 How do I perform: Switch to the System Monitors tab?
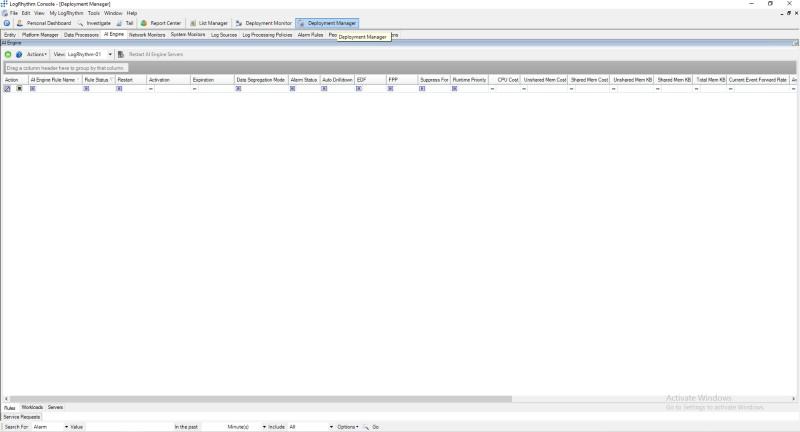point(188,35)
